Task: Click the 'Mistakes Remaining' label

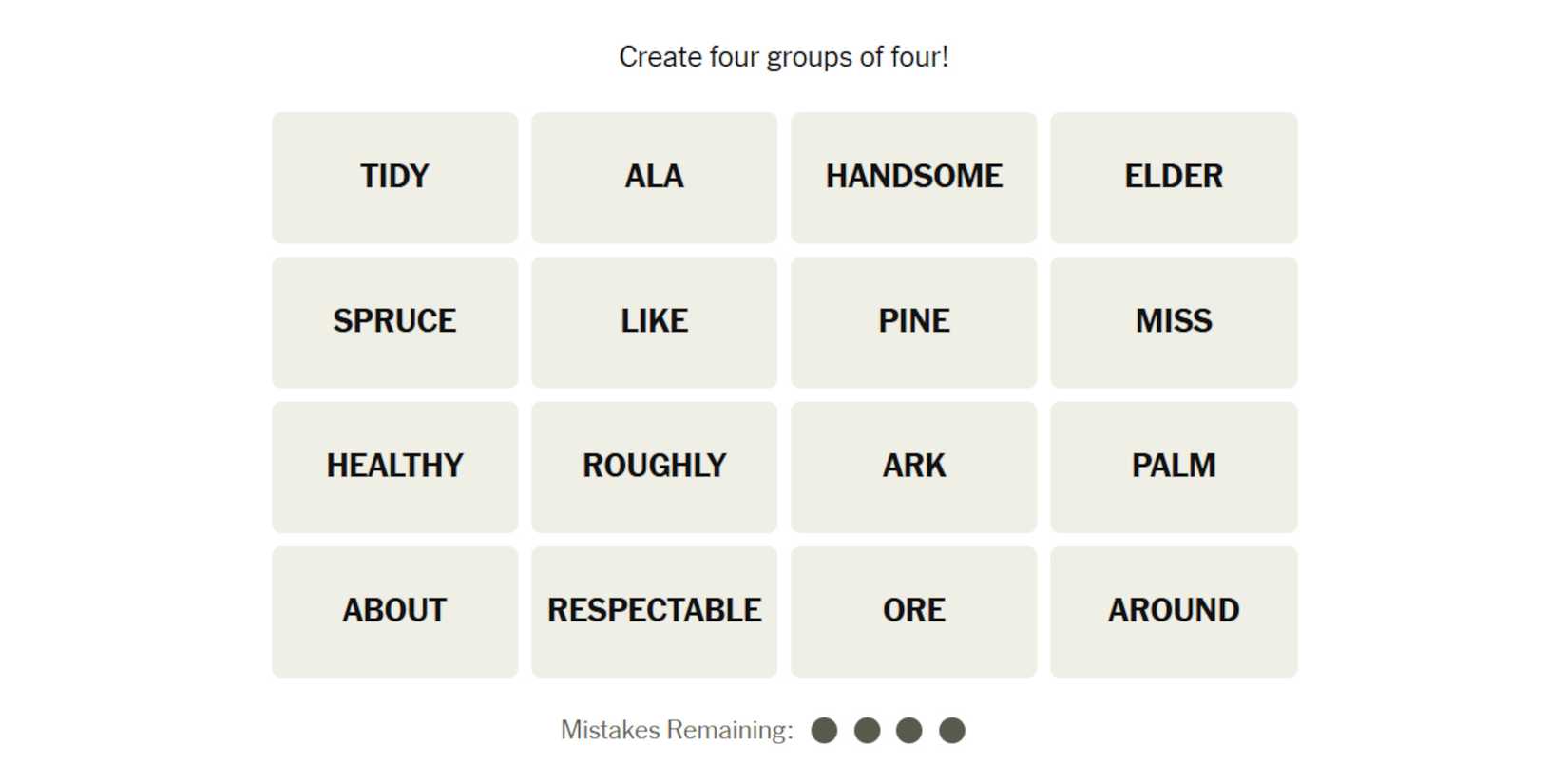Action: click(676, 730)
